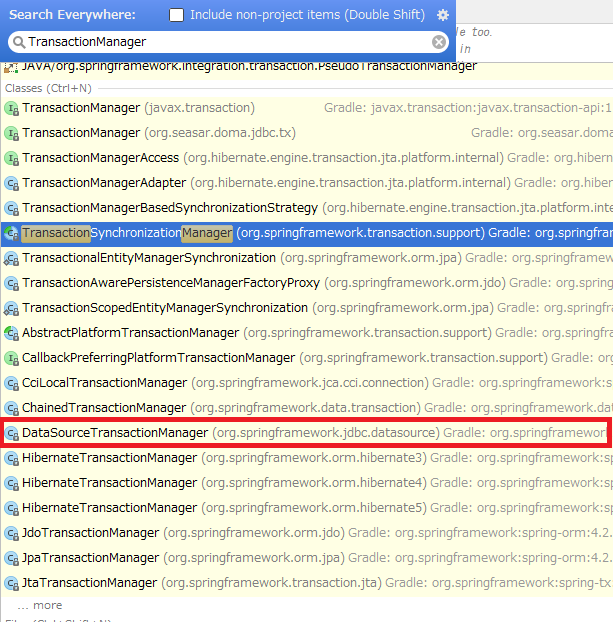Screen dimensions: 613x622
Task: Select CciLocalTransactionManager result
Action: pos(307,383)
